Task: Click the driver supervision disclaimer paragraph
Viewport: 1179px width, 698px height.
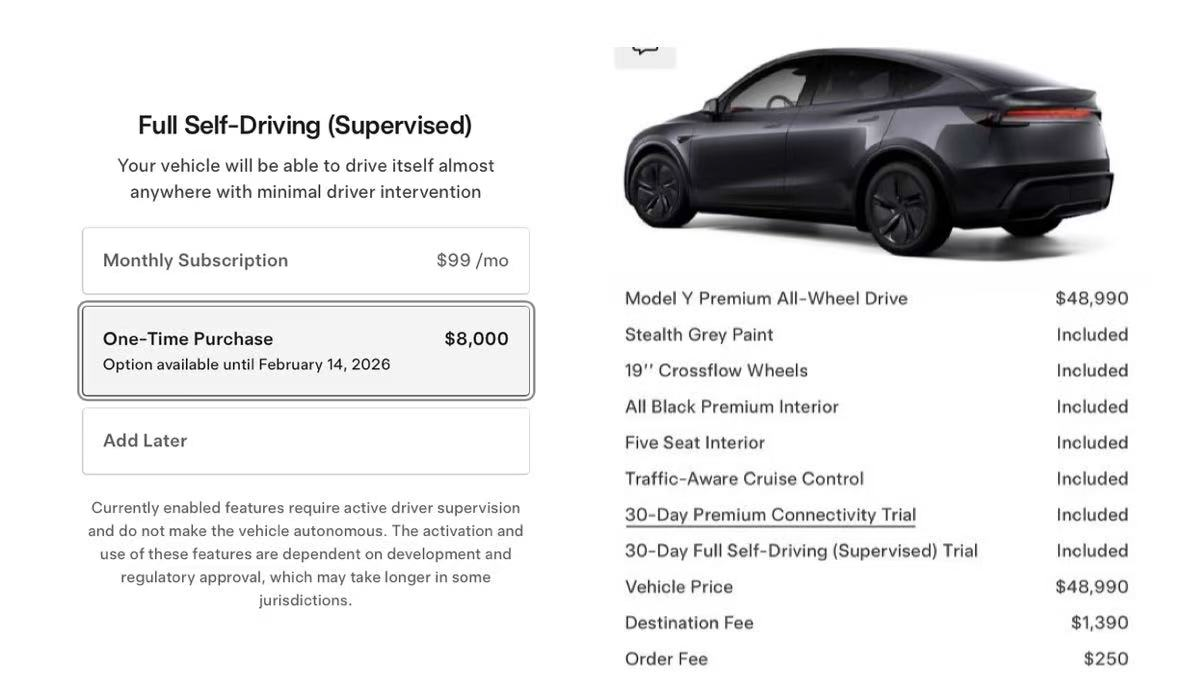Action: tap(305, 554)
